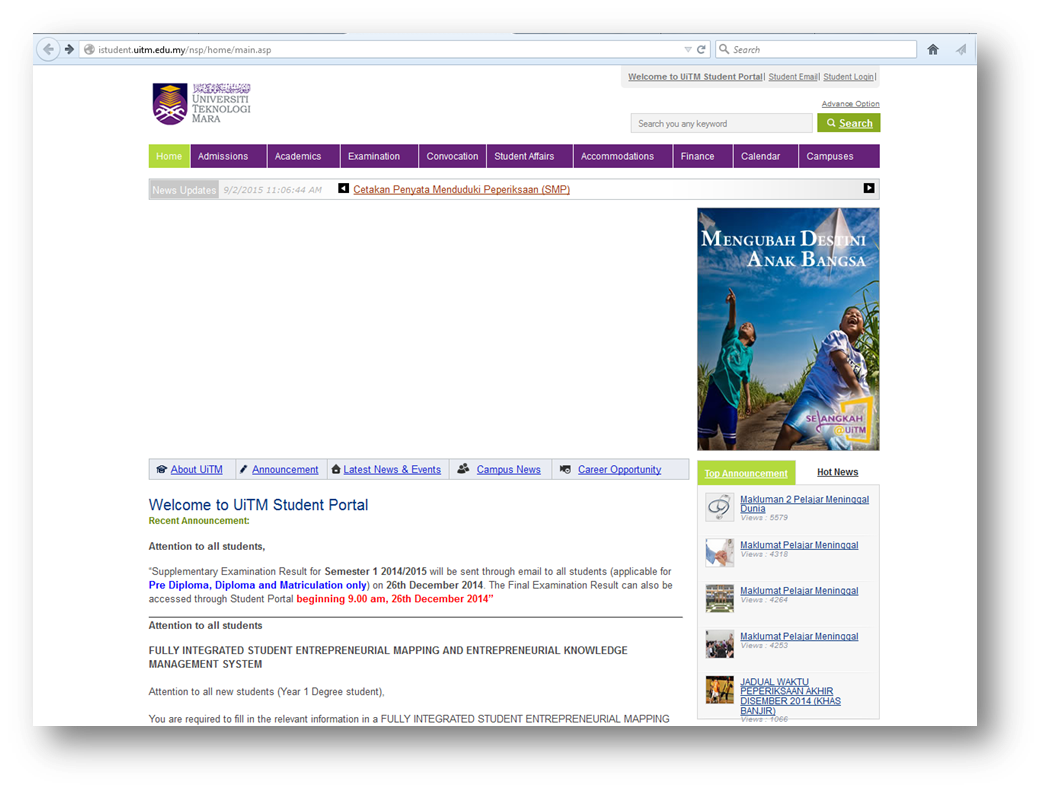Click the 'Search you any keyword' field
This screenshot has width=1042, height=791.
pos(722,124)
